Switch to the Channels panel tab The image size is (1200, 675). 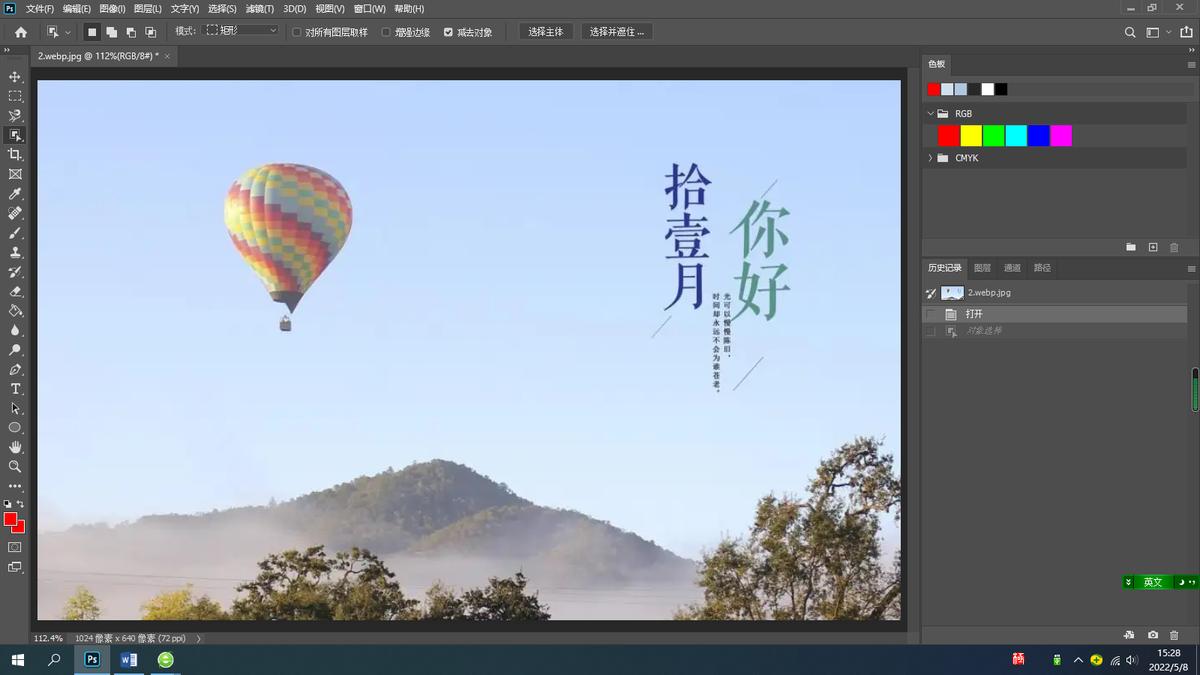(1011, 267)
